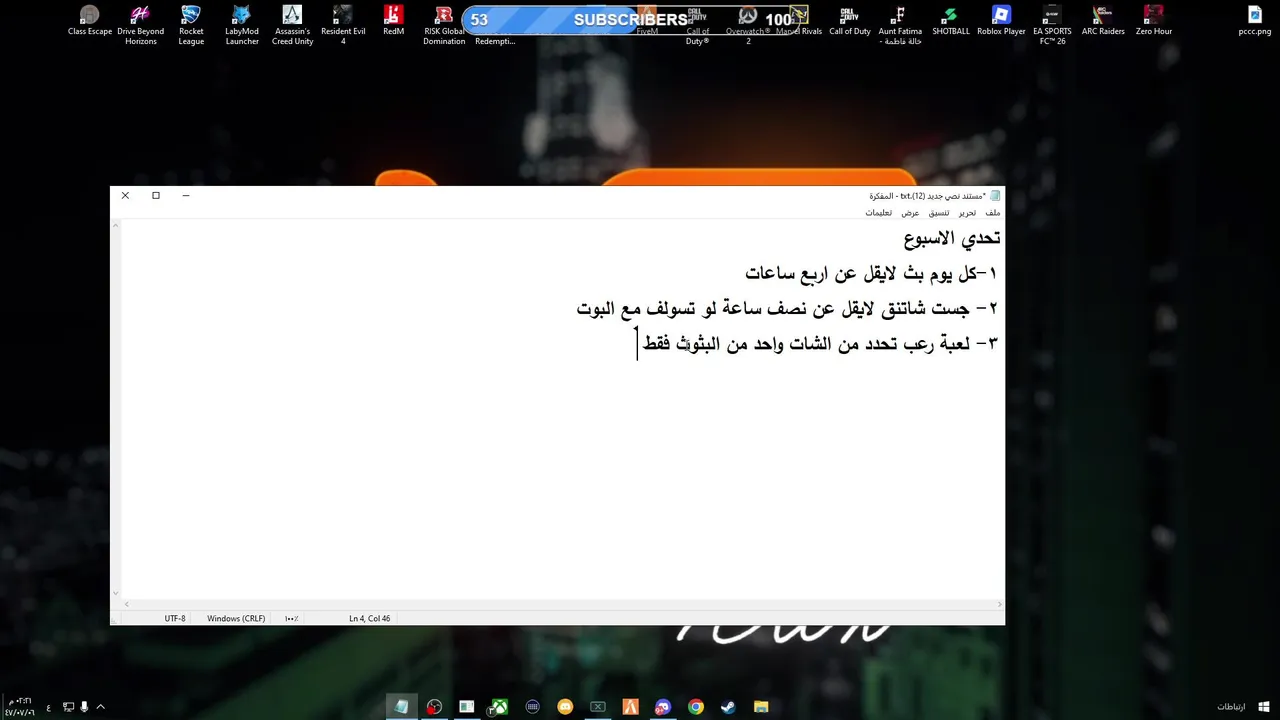Open the تحرير (Edit) menu in Notepad
The width and height of the screenshot is (1280, 720).
[x=967, y=213]
